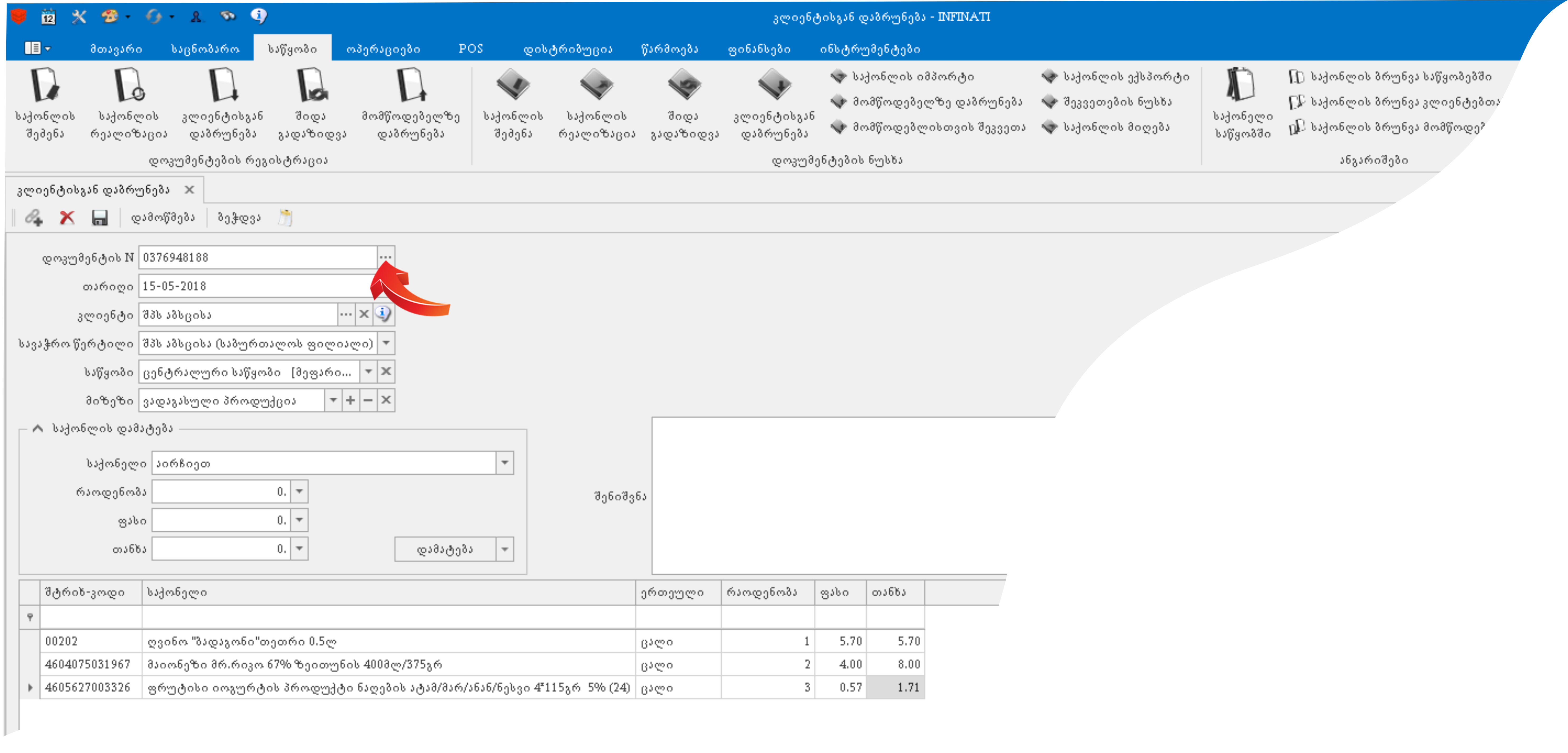Viewport: 1568px width, 753px height.
Task: Open საქონლის ექსპორტი list
Action: (x=1115, y=77)
